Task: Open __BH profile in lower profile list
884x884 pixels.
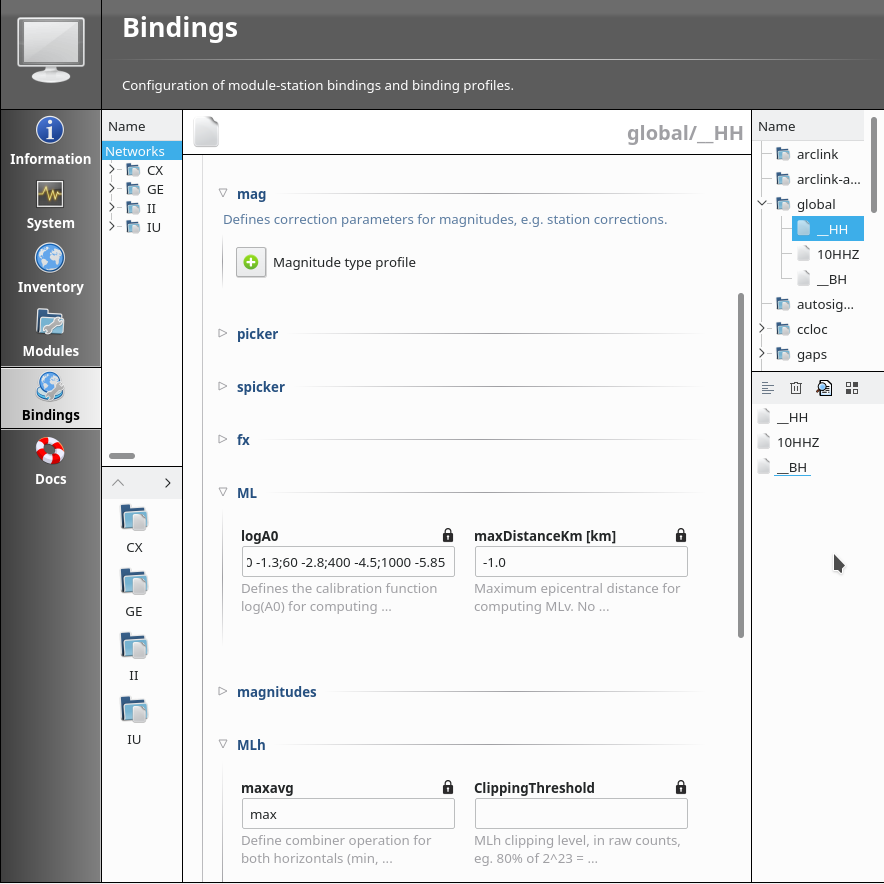Action: 783,467
